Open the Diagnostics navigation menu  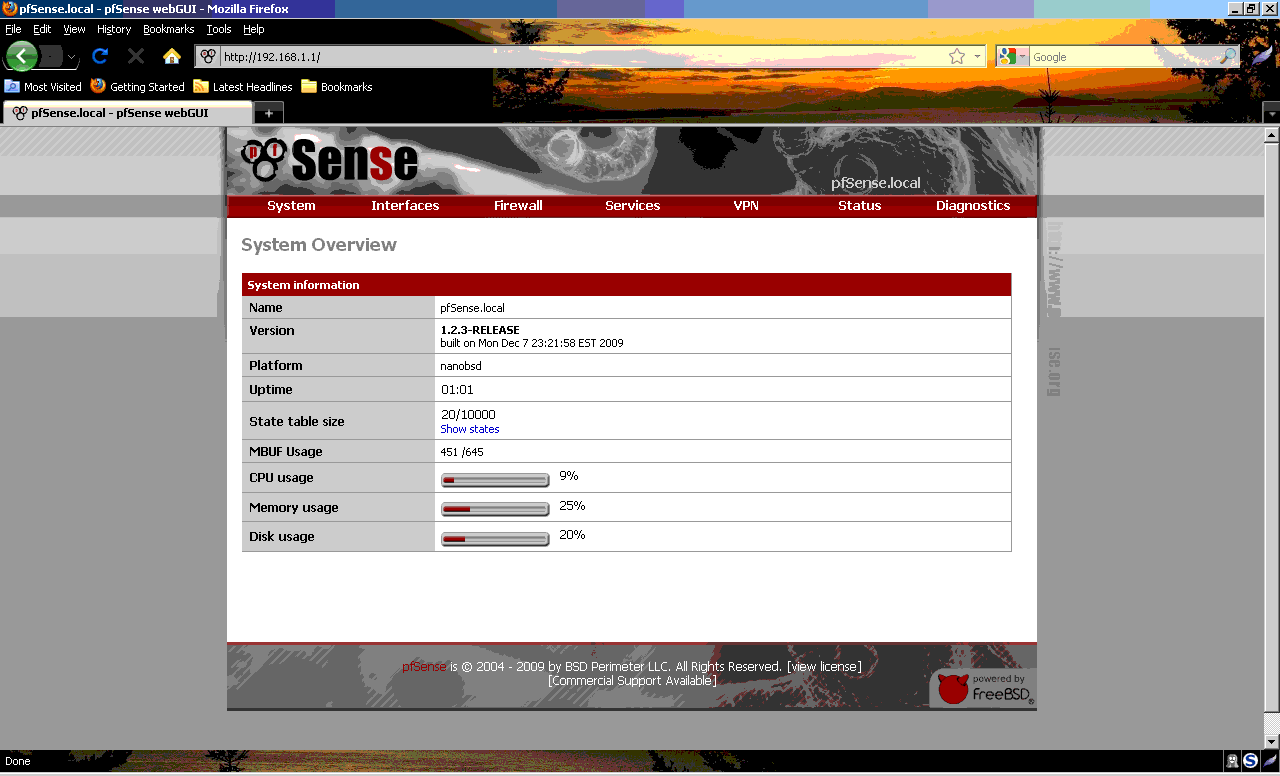[973, 205]
